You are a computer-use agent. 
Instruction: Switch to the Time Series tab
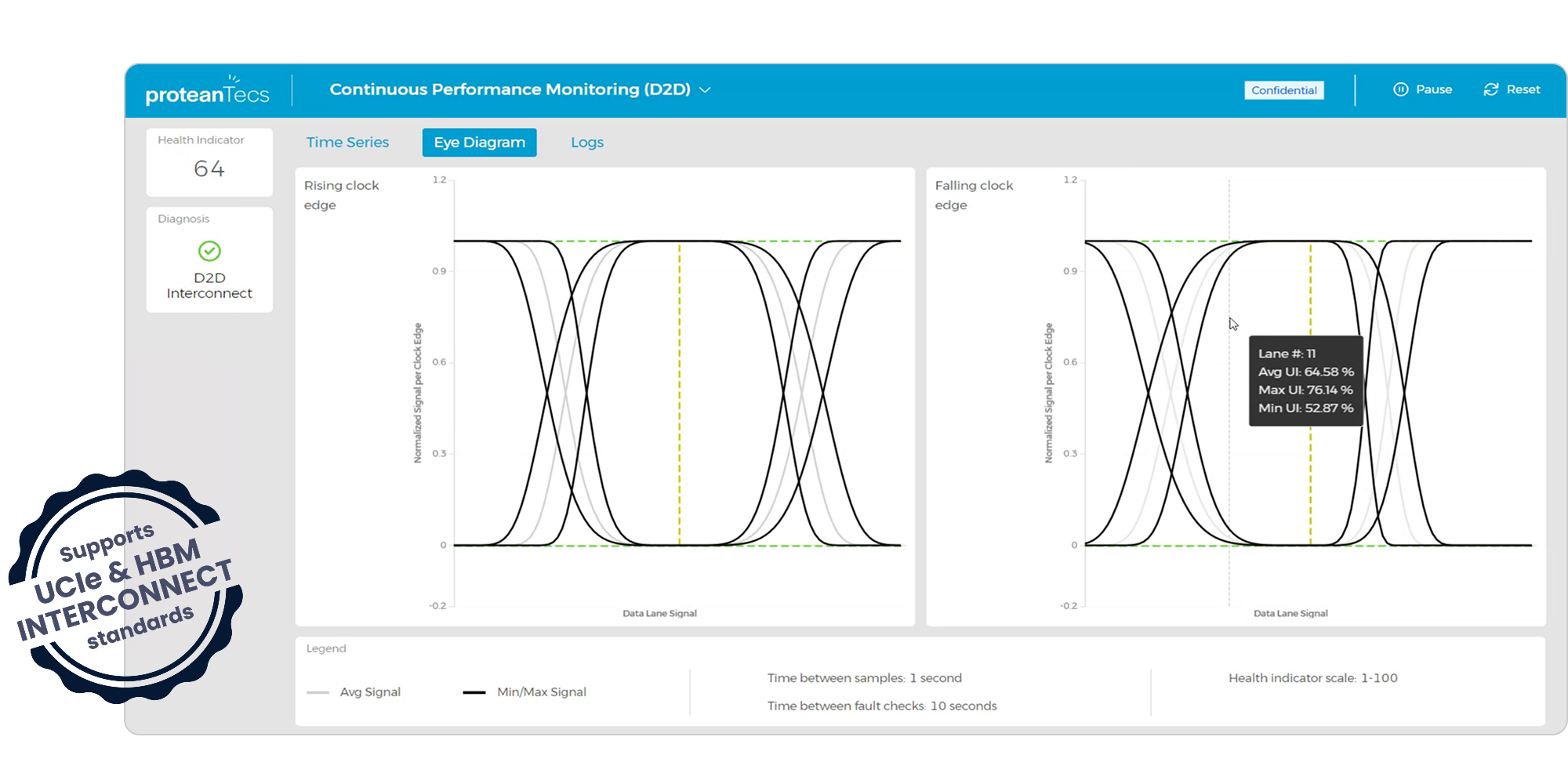(347, 142)
